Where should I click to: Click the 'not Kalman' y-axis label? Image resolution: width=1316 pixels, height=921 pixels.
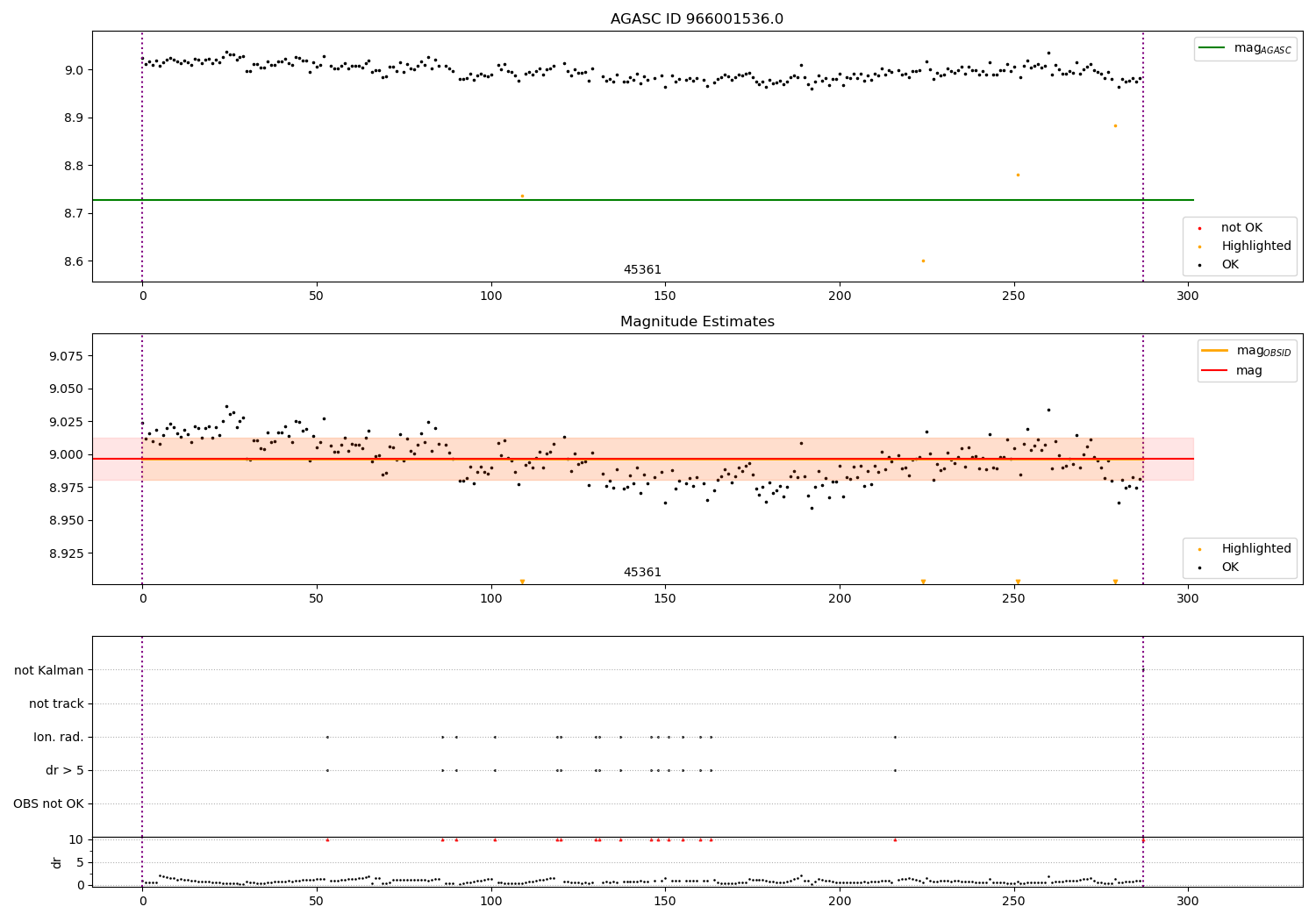click(x=49, y=671)
